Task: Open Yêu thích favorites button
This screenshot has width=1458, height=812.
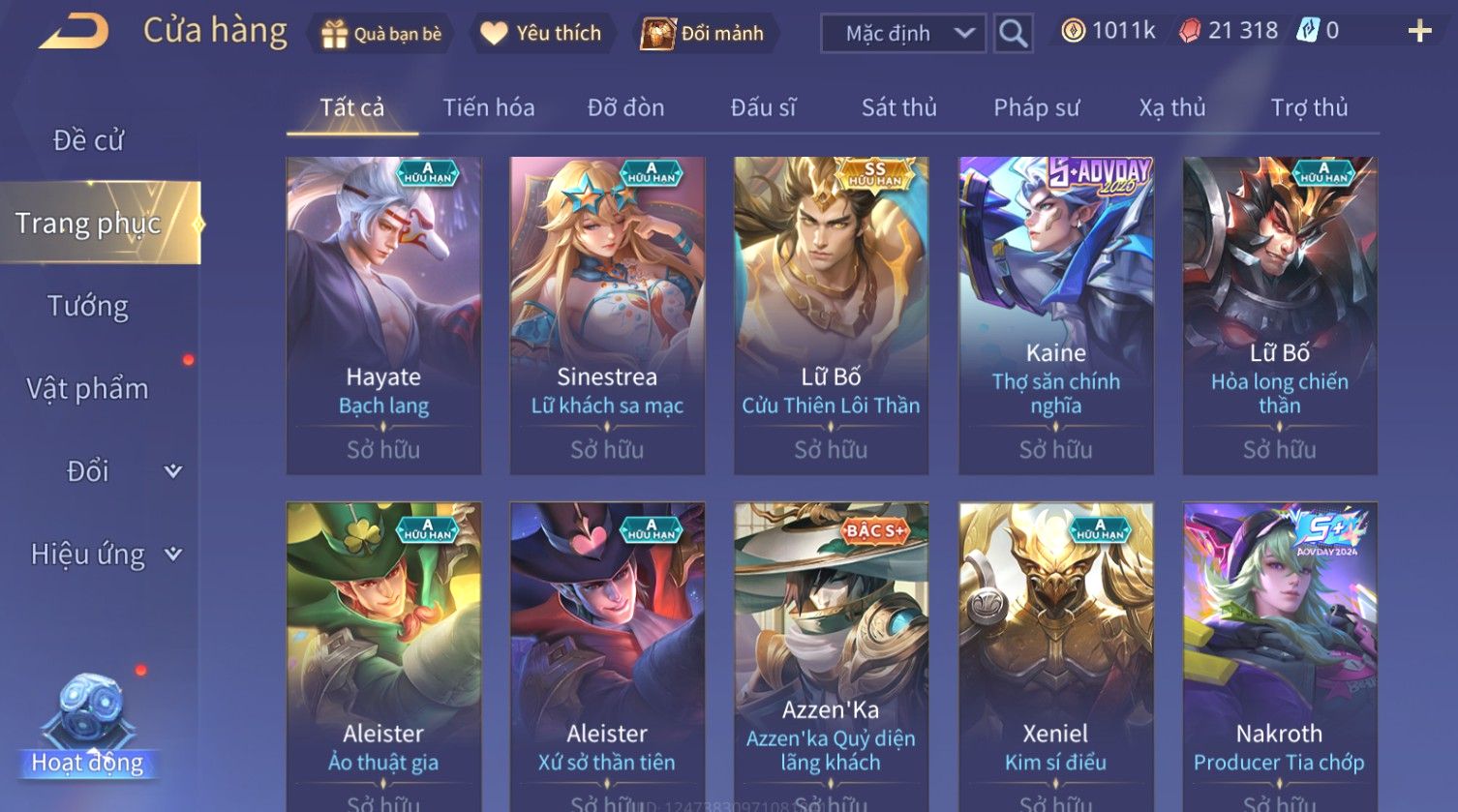Action: 541,34
